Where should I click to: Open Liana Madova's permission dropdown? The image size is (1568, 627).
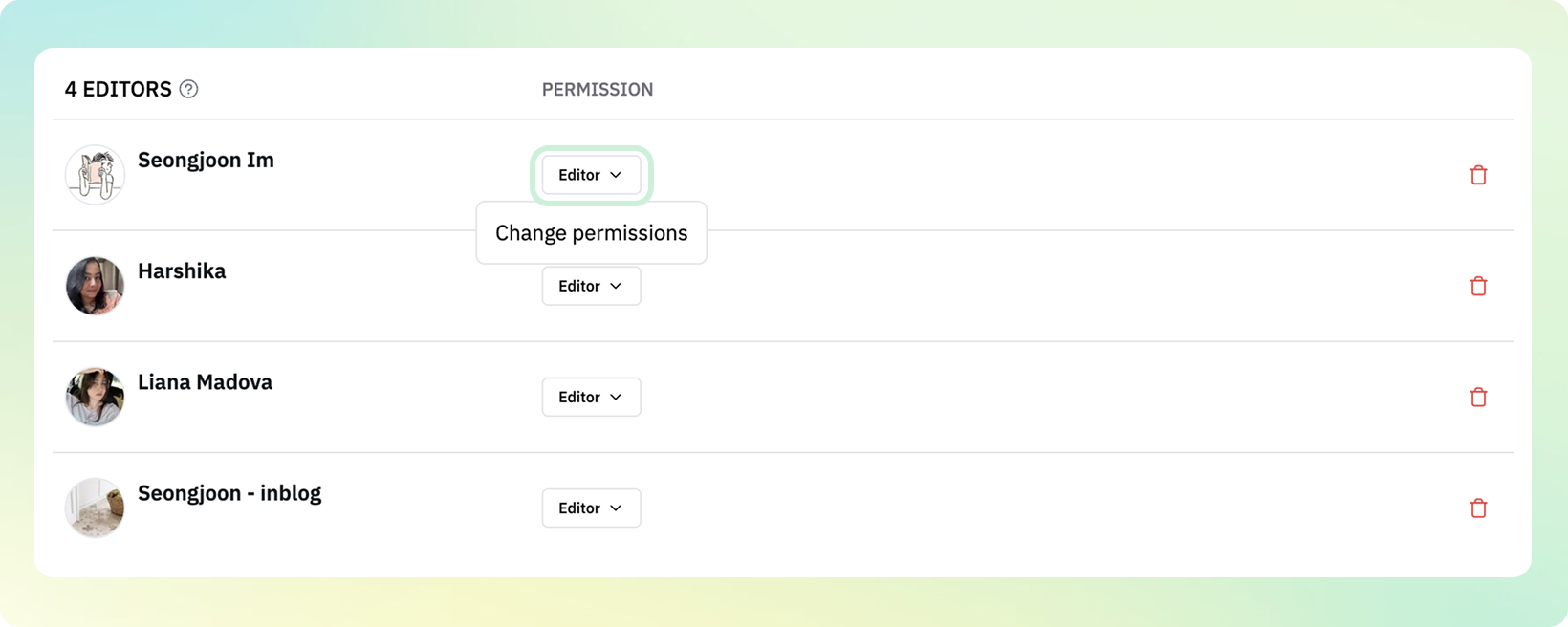pos(591,397)
